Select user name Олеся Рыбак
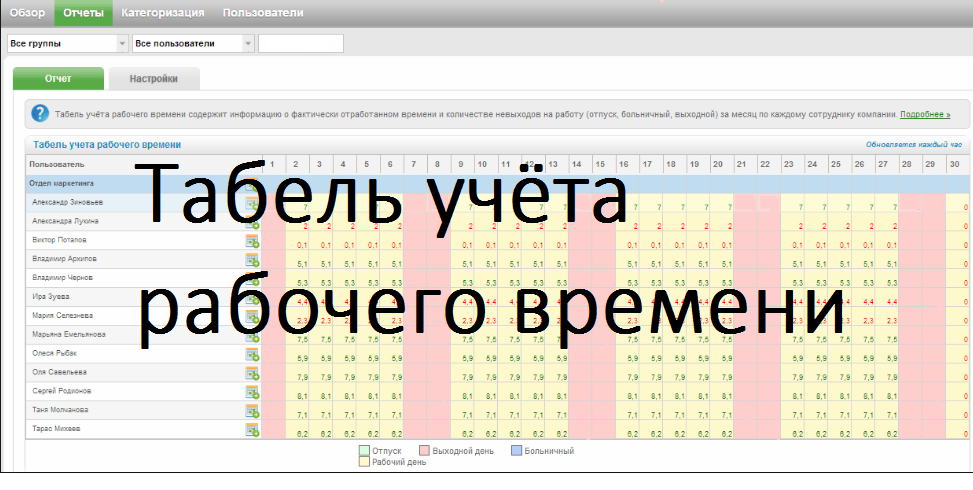Viewport: 973px width, 490px height. [x=55, y=353]
